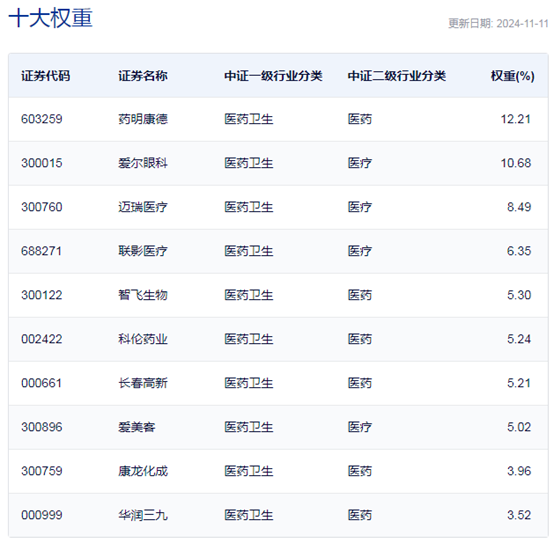Click the 更新日期 2024-11-11 text
Screen dimensions: 554x543
pyautogui.click(x=498, y=24)
